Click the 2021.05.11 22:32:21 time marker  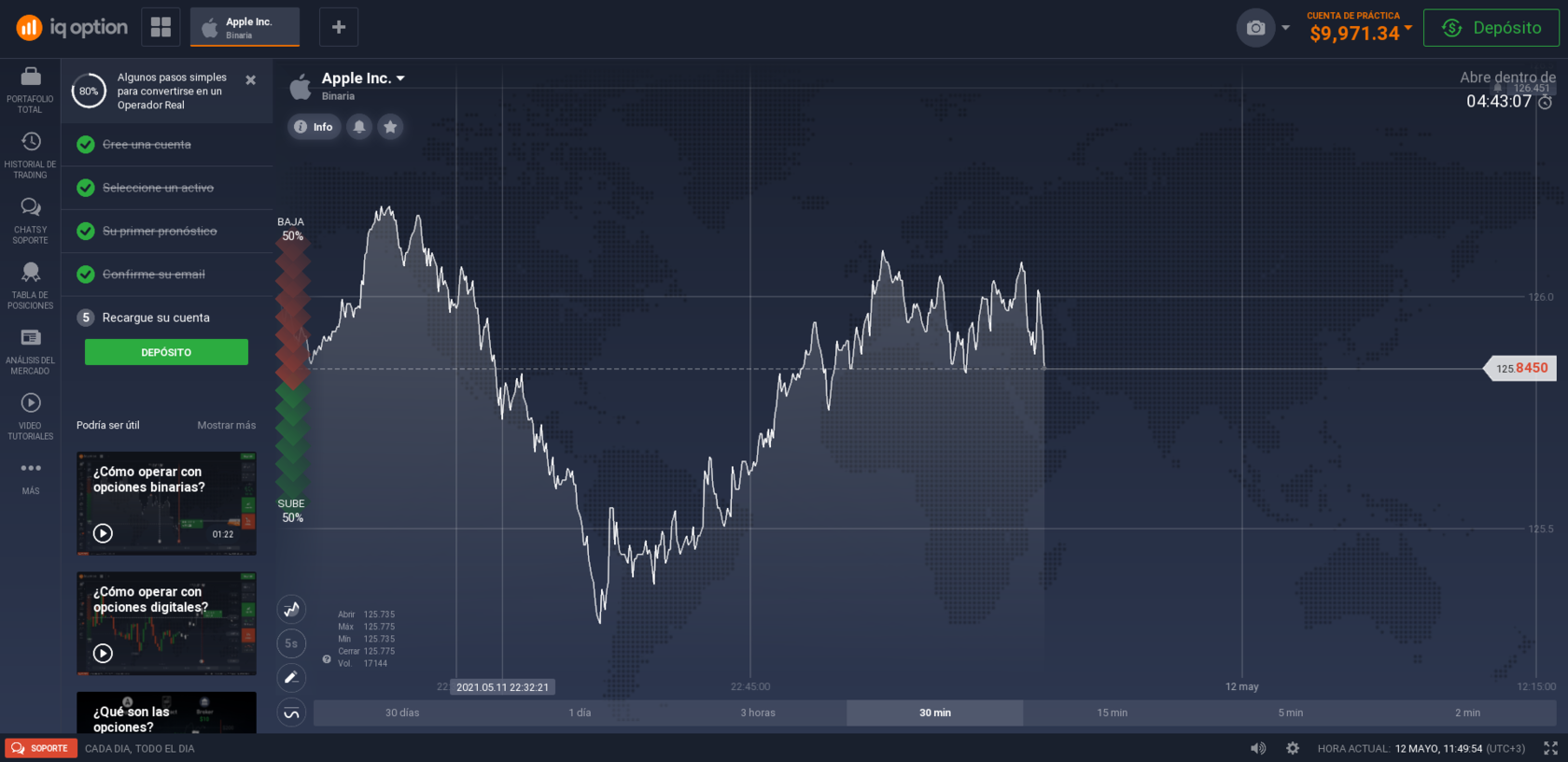pyautogui.click(x=503, y=687)
